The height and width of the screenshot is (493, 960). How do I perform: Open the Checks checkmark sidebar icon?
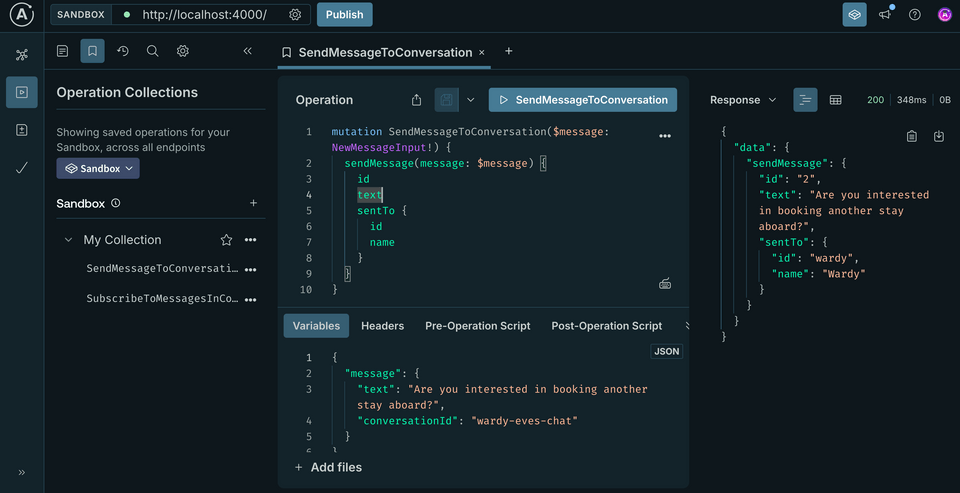pyautogui.click(x=22, y=168)
